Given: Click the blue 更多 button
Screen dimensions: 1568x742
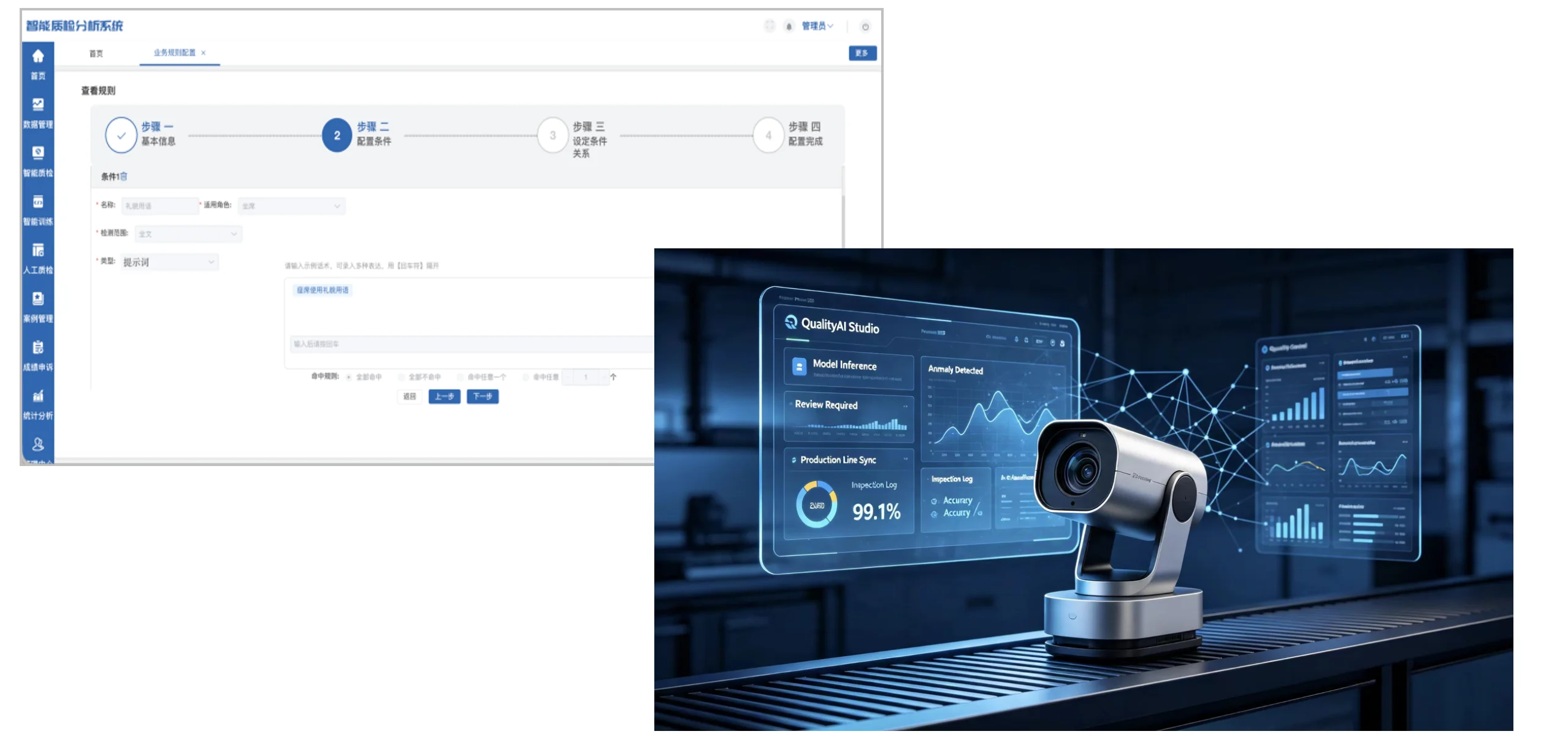Looking at the screenshot, I should 862,53.
